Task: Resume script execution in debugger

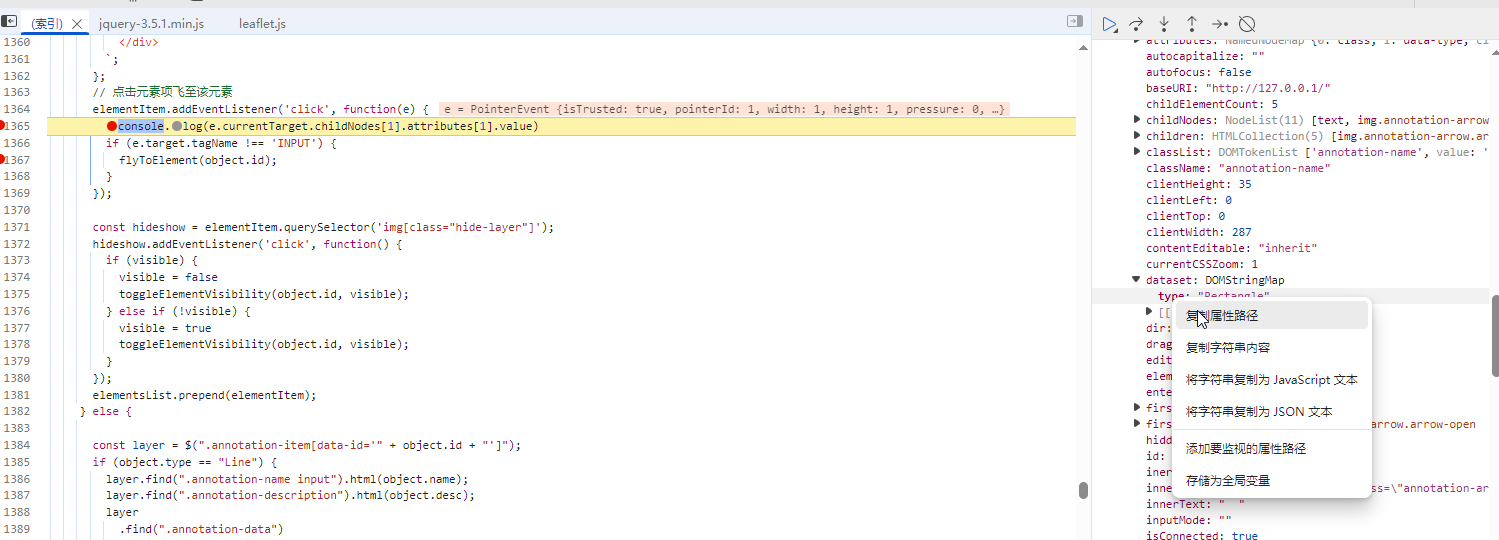Action: coord(1109,23)
